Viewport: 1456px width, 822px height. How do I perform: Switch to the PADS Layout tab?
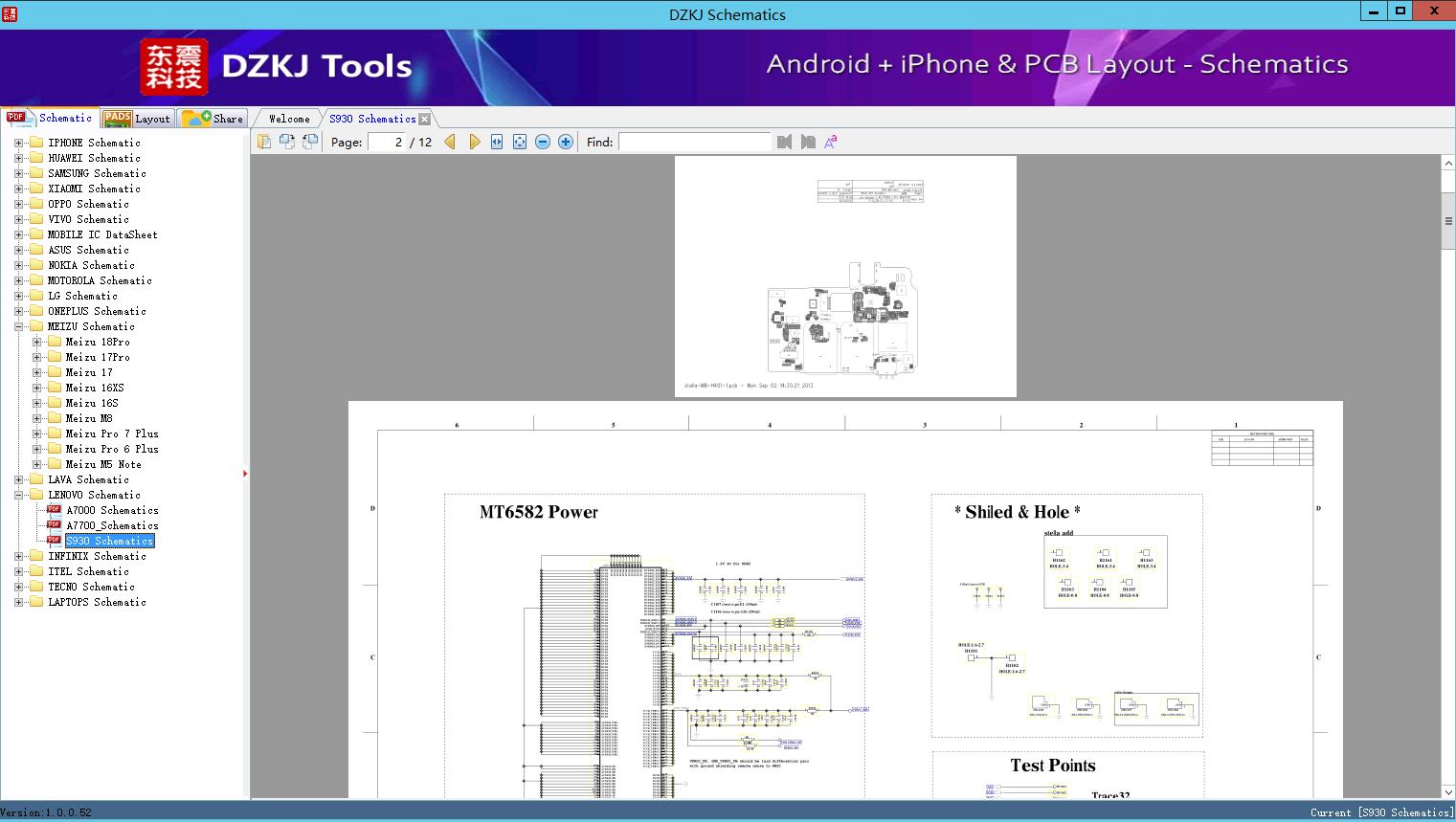coord(137,118)
